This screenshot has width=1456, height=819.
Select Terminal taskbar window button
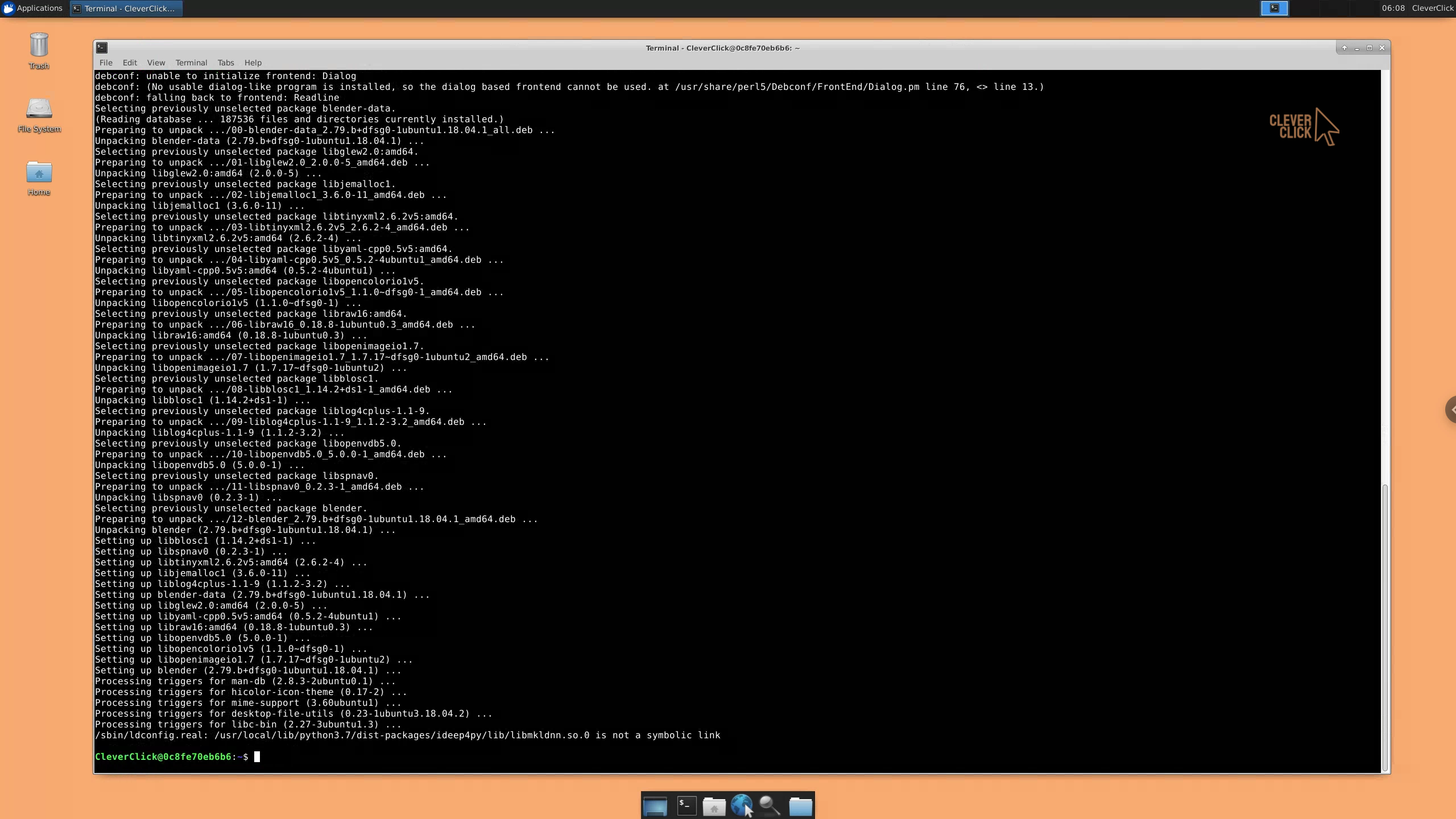pyautogui.click(x=126, y=9)
